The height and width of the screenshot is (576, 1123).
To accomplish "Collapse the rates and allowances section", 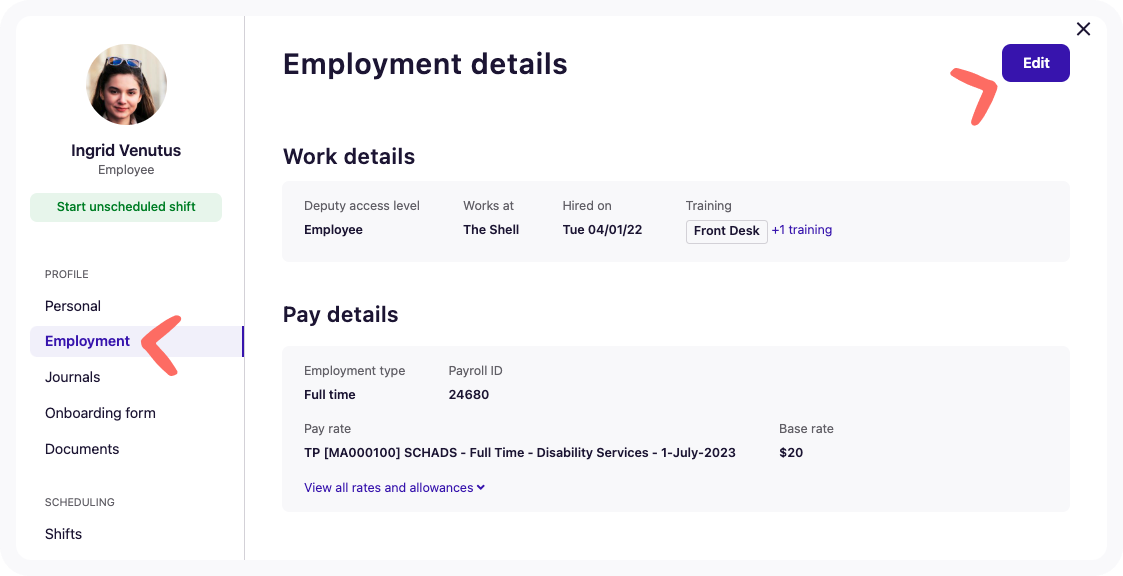I will pyautogui.click(x=393, y=487).
